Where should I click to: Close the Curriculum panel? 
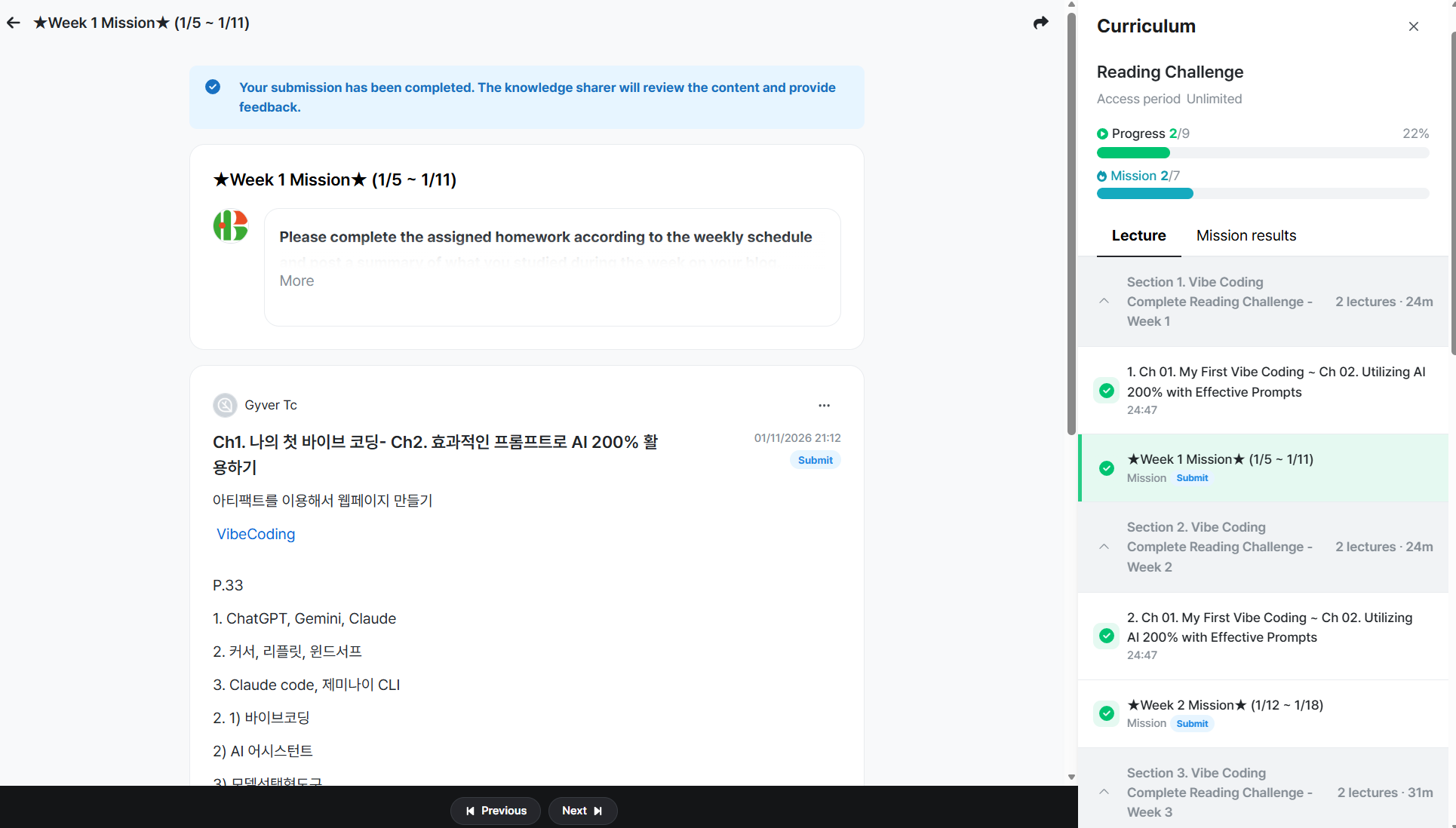(x=1413, y=26)
